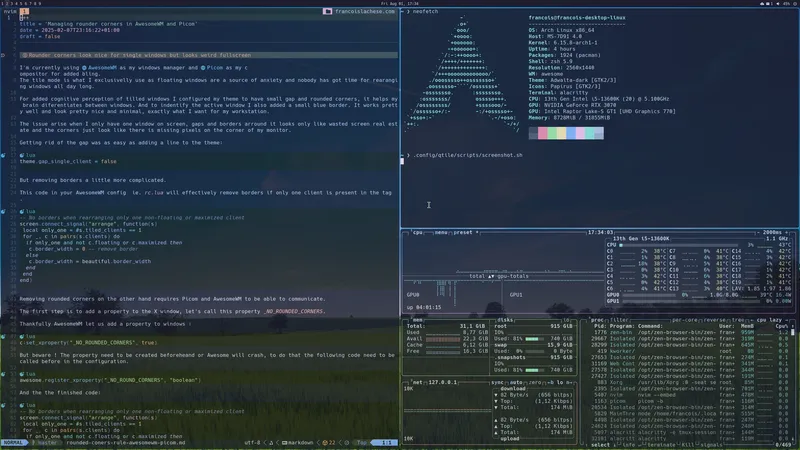This screenshot has width=800, height=450.
Task: Click terminate in btop bottom bar
Action: pyautogui.click(x=661, y=445)
